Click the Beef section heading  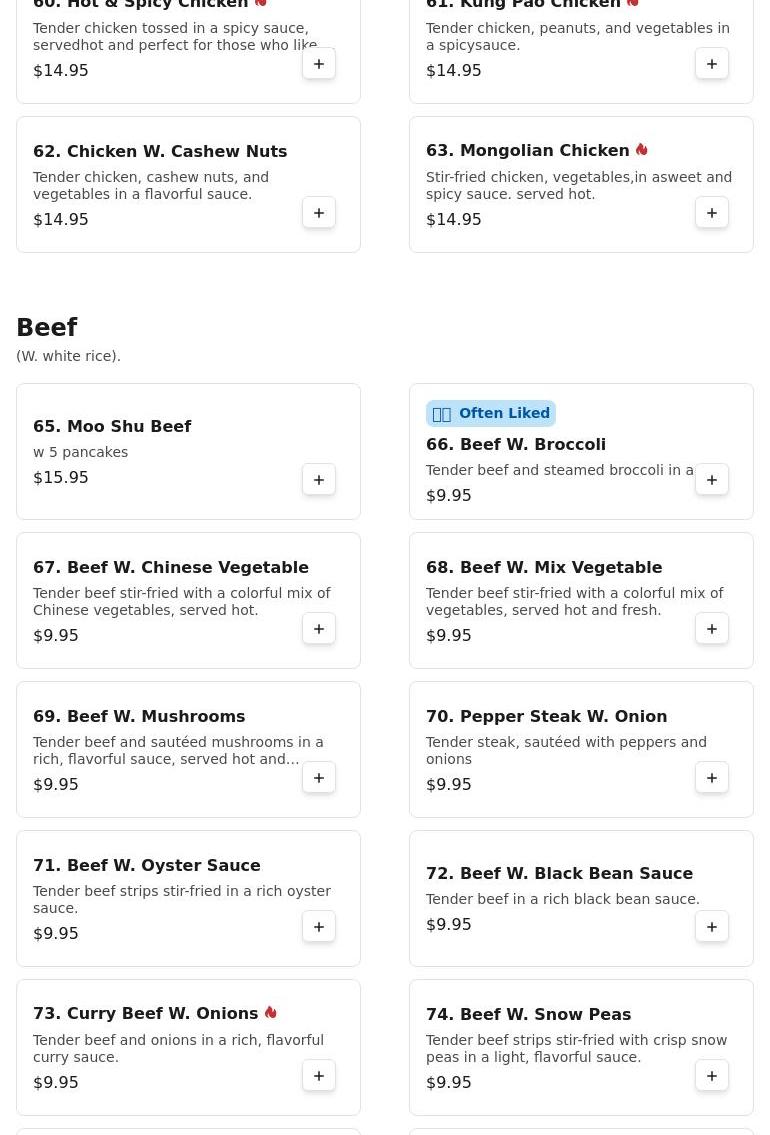(x=47, y=328)
